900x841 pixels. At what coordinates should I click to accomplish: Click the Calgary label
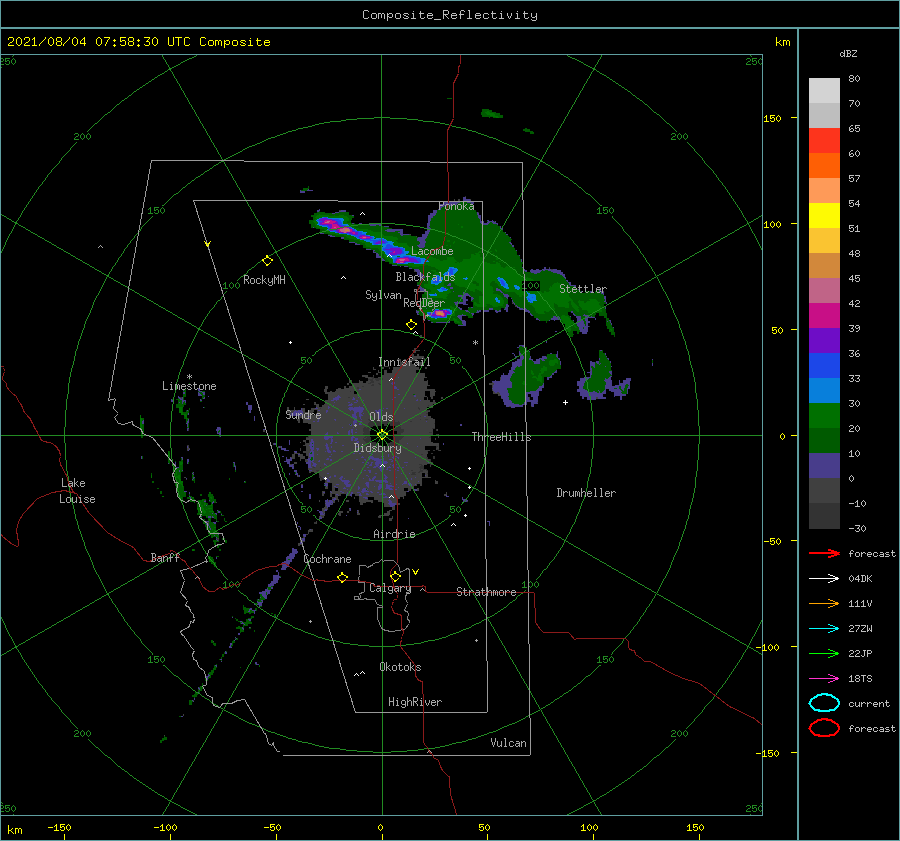(x=390, y=588)
